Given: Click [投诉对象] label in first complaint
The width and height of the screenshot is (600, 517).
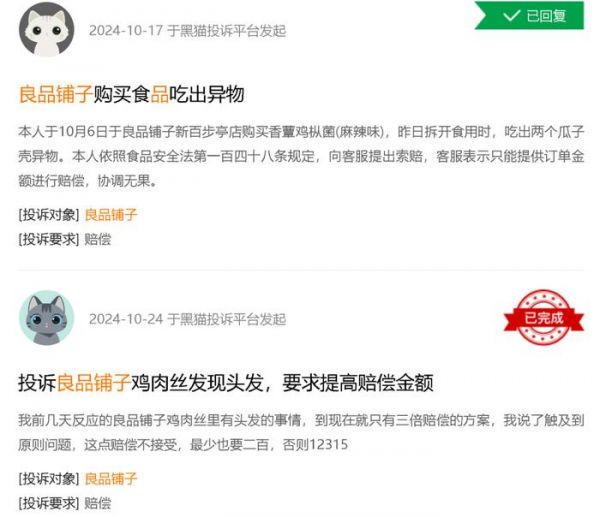Looking at the screenshot, I should click(x=49, y=215).
